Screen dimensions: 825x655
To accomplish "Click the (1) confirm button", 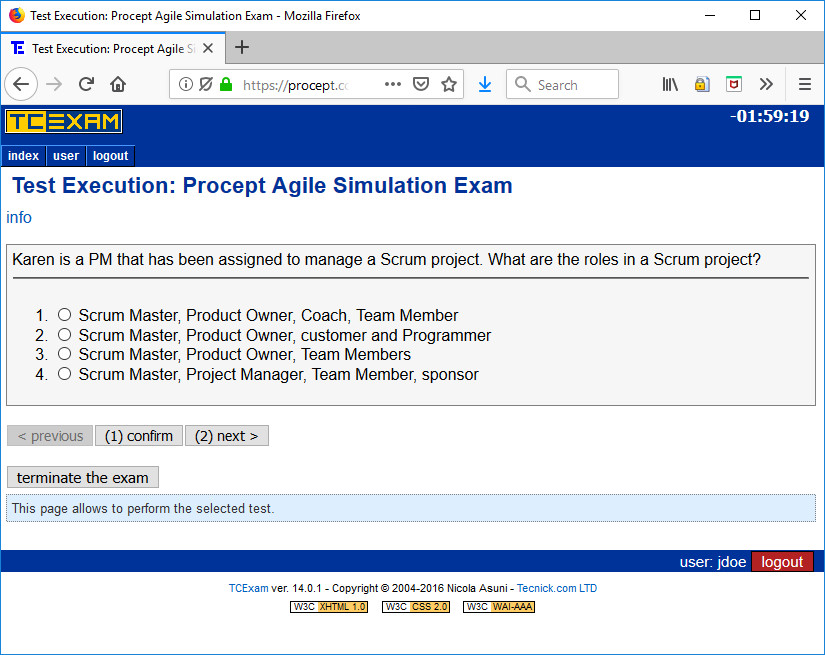I will [139, 436].
